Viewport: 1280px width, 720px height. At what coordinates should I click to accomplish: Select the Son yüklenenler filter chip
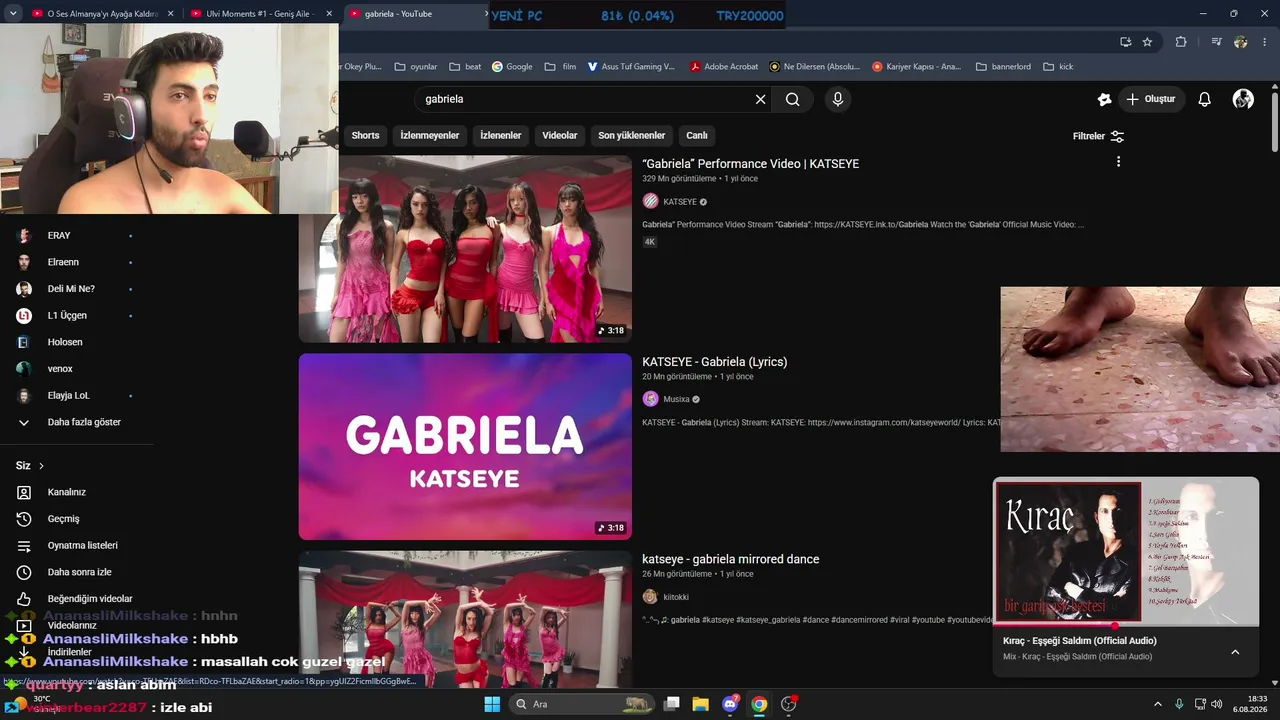(x=631, y=135)
